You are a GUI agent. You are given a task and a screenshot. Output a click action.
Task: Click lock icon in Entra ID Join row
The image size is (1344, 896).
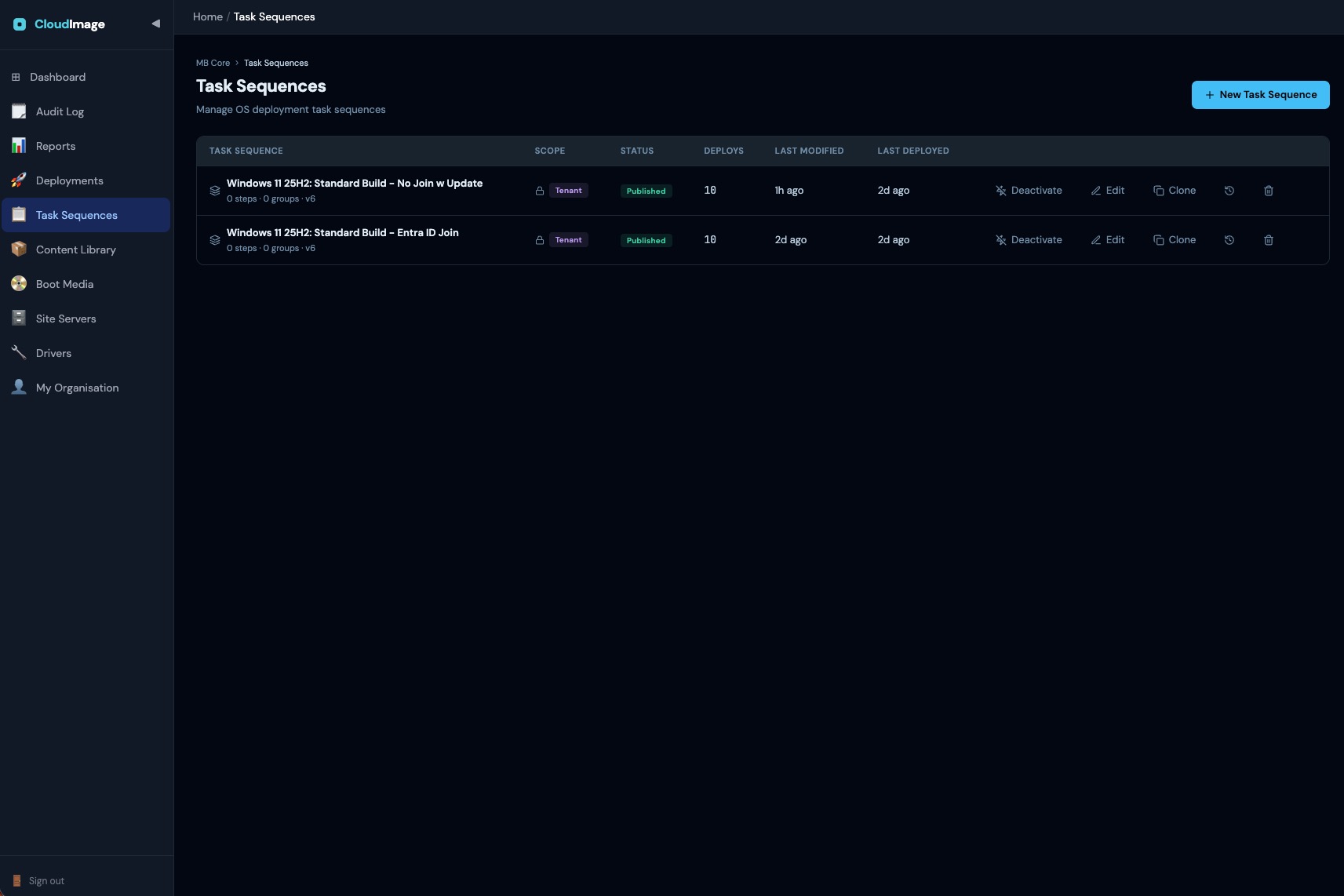point(540,240)
